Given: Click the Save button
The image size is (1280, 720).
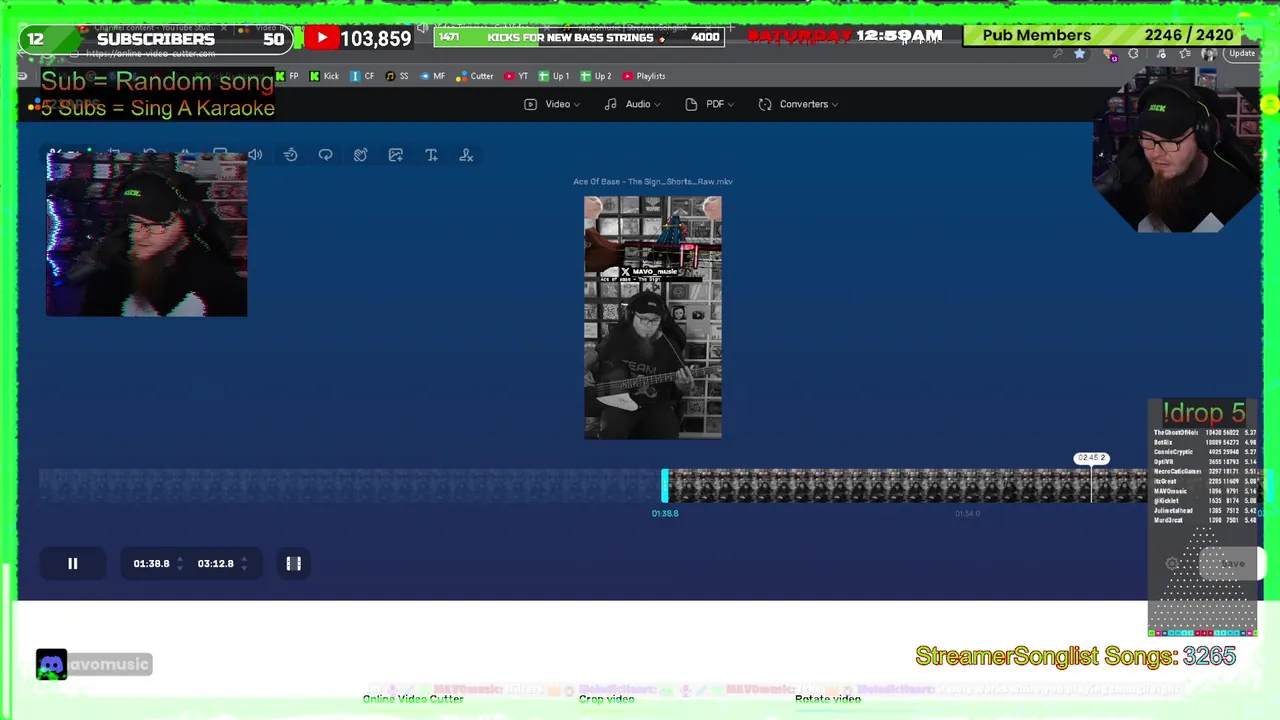Looking at the screenshot, I should (x=1233, y=564).
